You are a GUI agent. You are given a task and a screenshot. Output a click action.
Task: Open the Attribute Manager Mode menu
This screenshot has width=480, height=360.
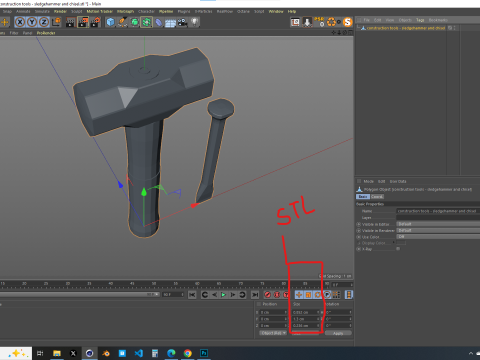(368, 181)
